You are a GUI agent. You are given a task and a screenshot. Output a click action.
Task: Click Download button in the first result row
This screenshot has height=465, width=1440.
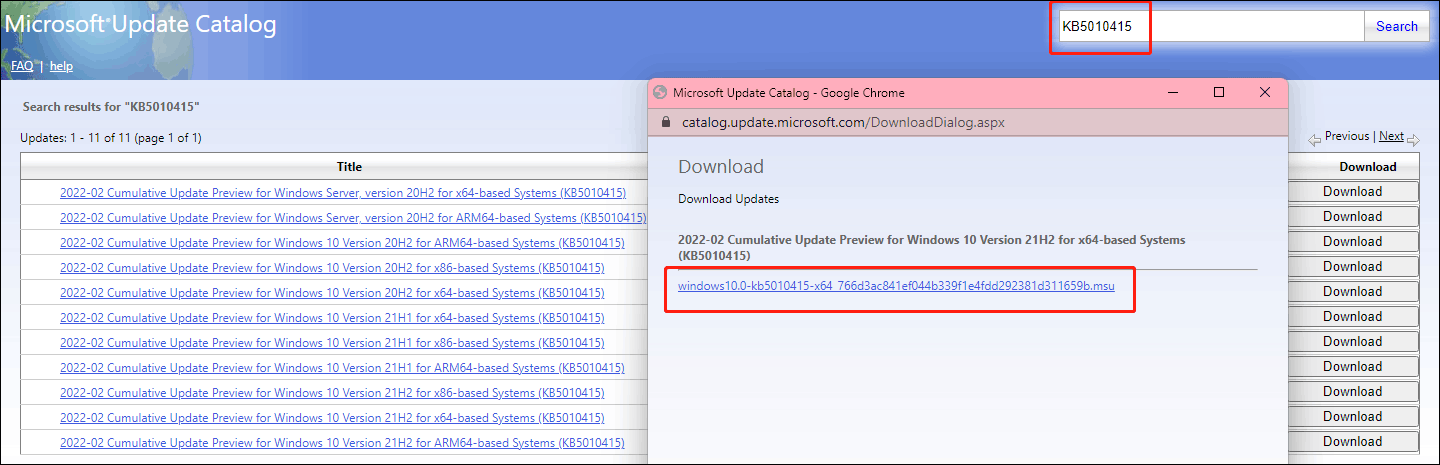click(1352, 192)
